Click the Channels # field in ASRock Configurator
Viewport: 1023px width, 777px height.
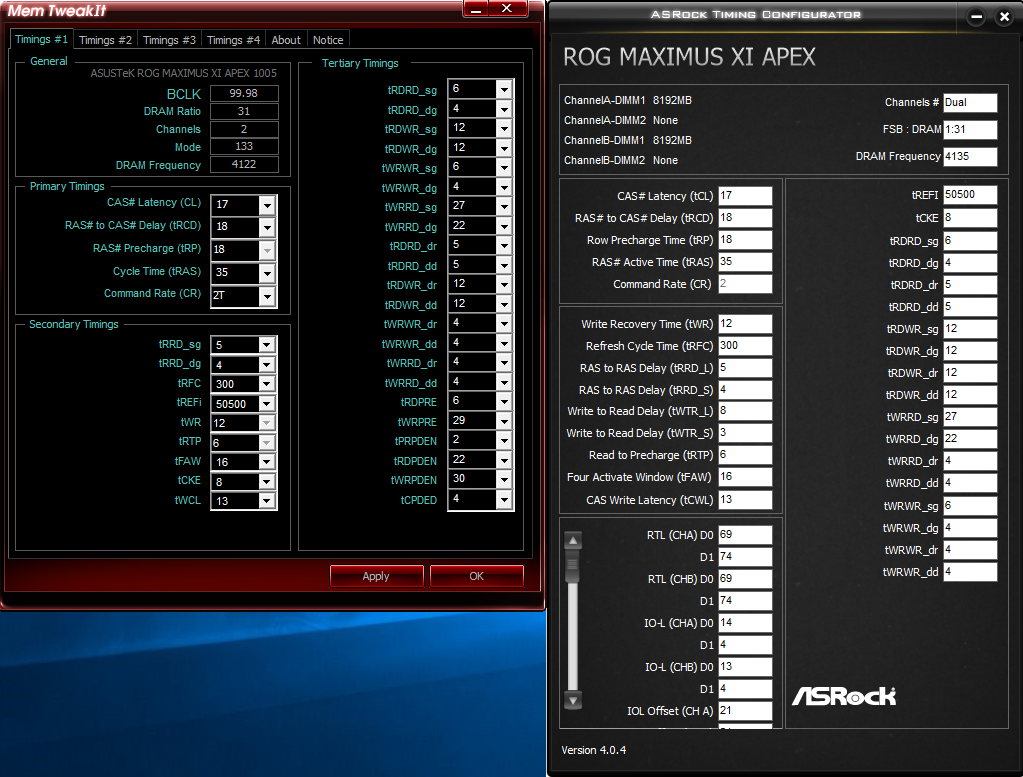970,102
